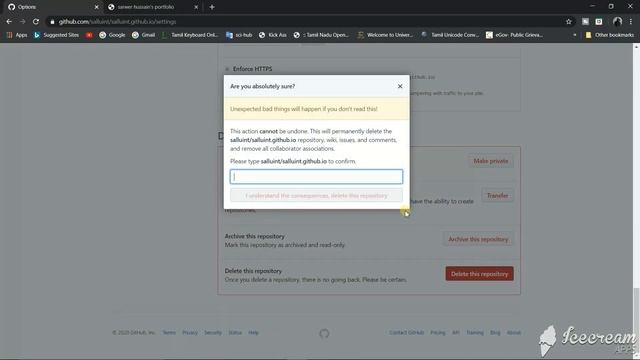Bookmark this page with the star icon

click(x=569, y=22)
